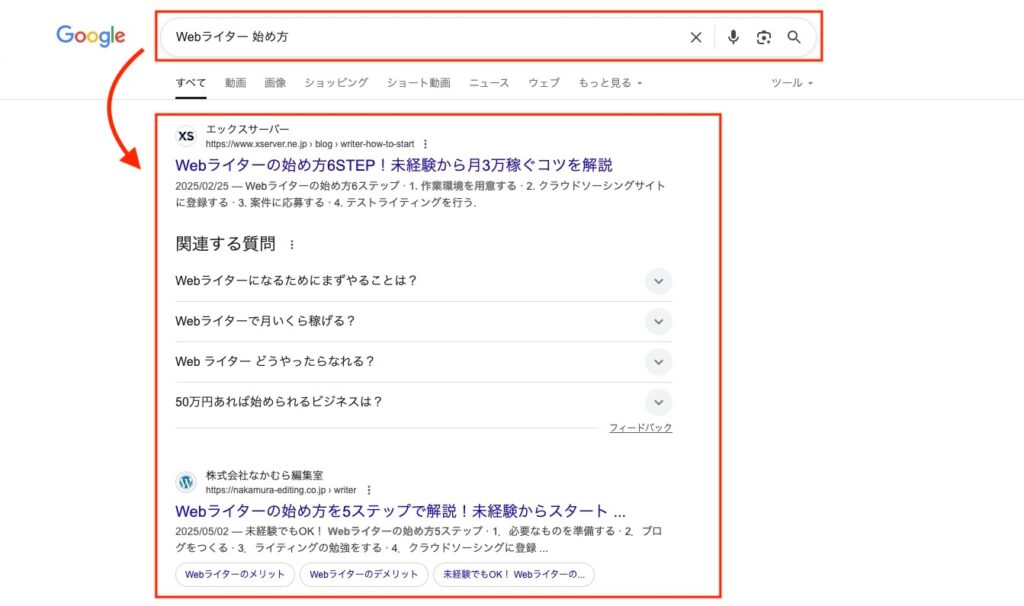Screen dimensions: 1024x606
Task: Expand the もっと見る dropdown
Action: [610, 83]
